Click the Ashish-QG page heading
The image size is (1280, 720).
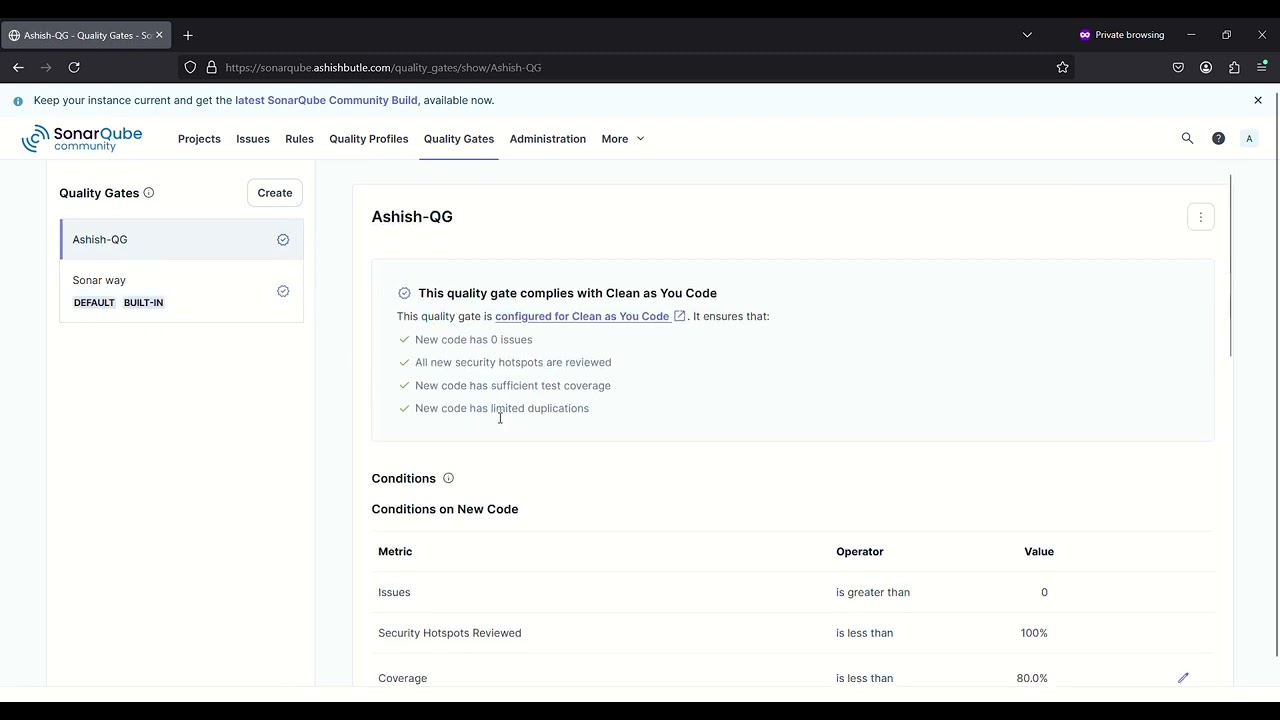[412, 217]
